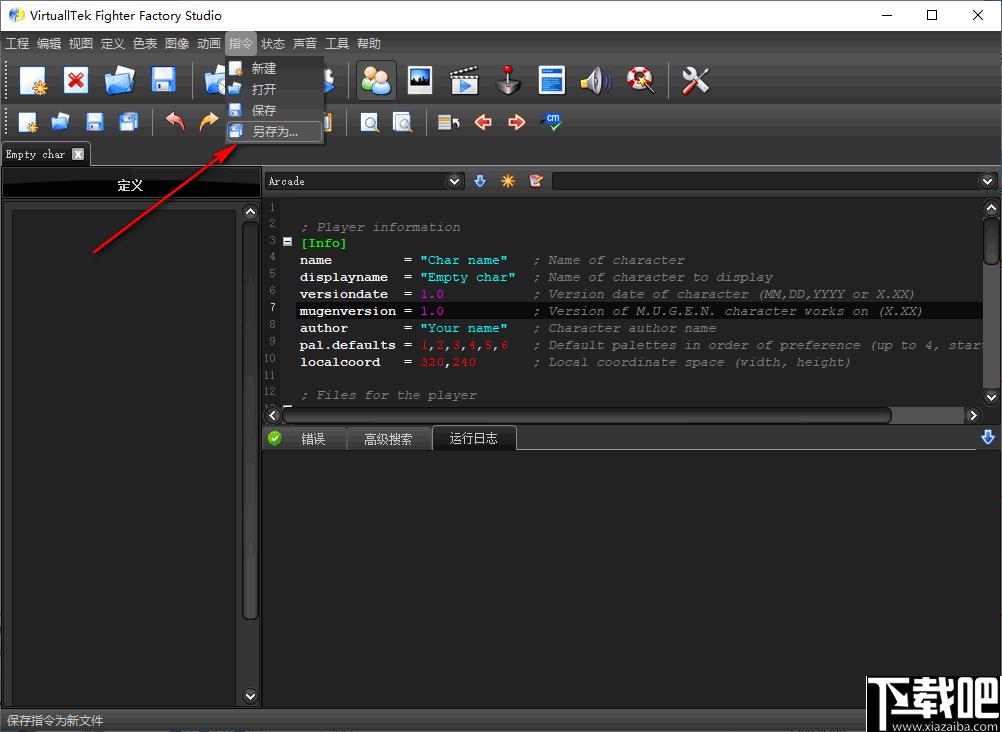This screenshot has width=1002, height=732.
Task: Select 打开 in the dropdown menu
Action: point(275,89)
